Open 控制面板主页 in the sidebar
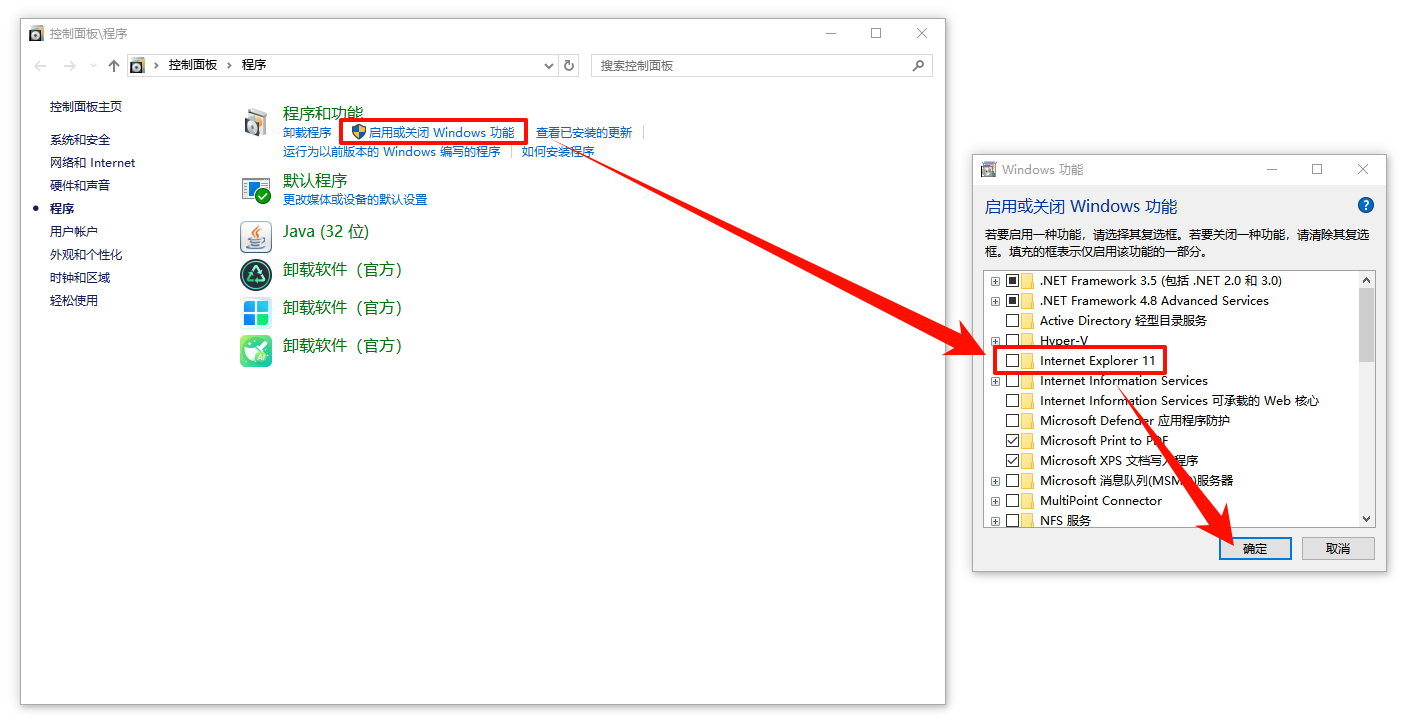Viewport: 1413px width, 724px height. point(86,107)
